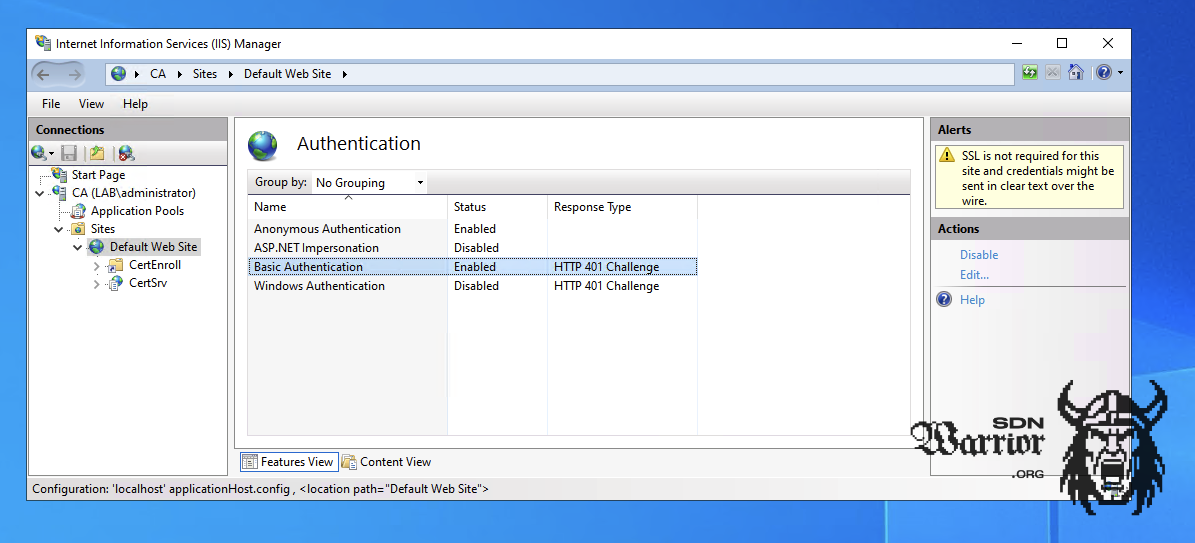Click the Back navigation arrow

pyautogui.click(x=43, y=74)
